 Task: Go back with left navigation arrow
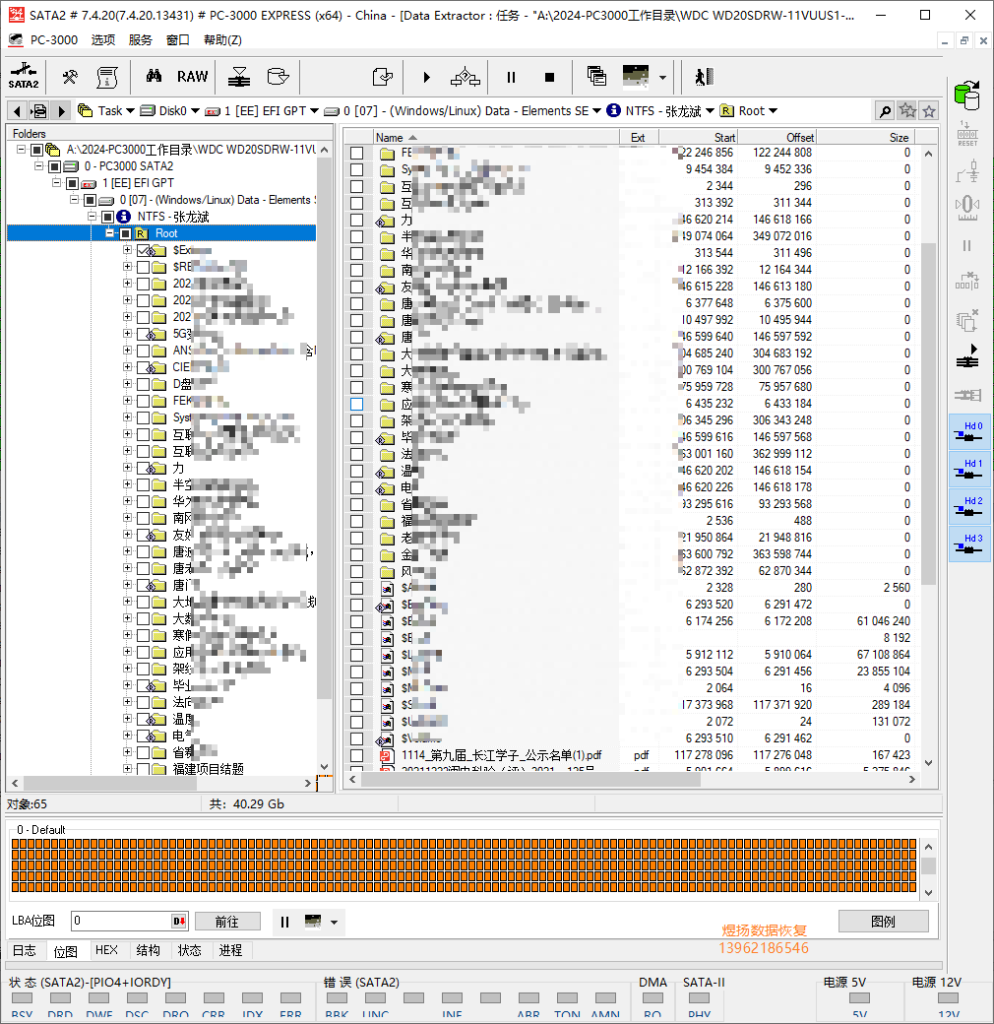point(18,111)
